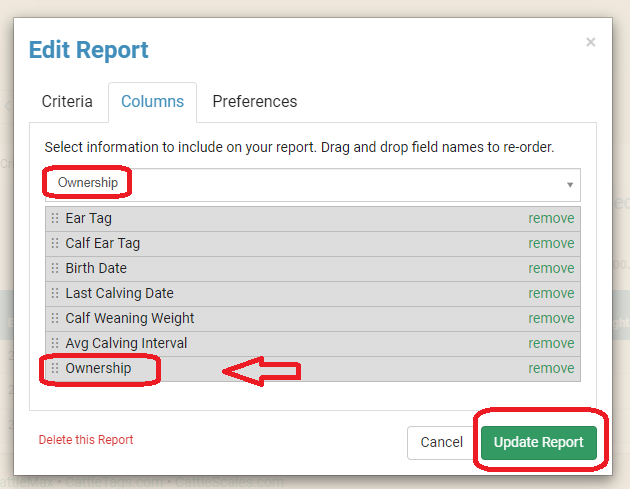Select the Avg Calving Interval field name

[x=126, y=343]
